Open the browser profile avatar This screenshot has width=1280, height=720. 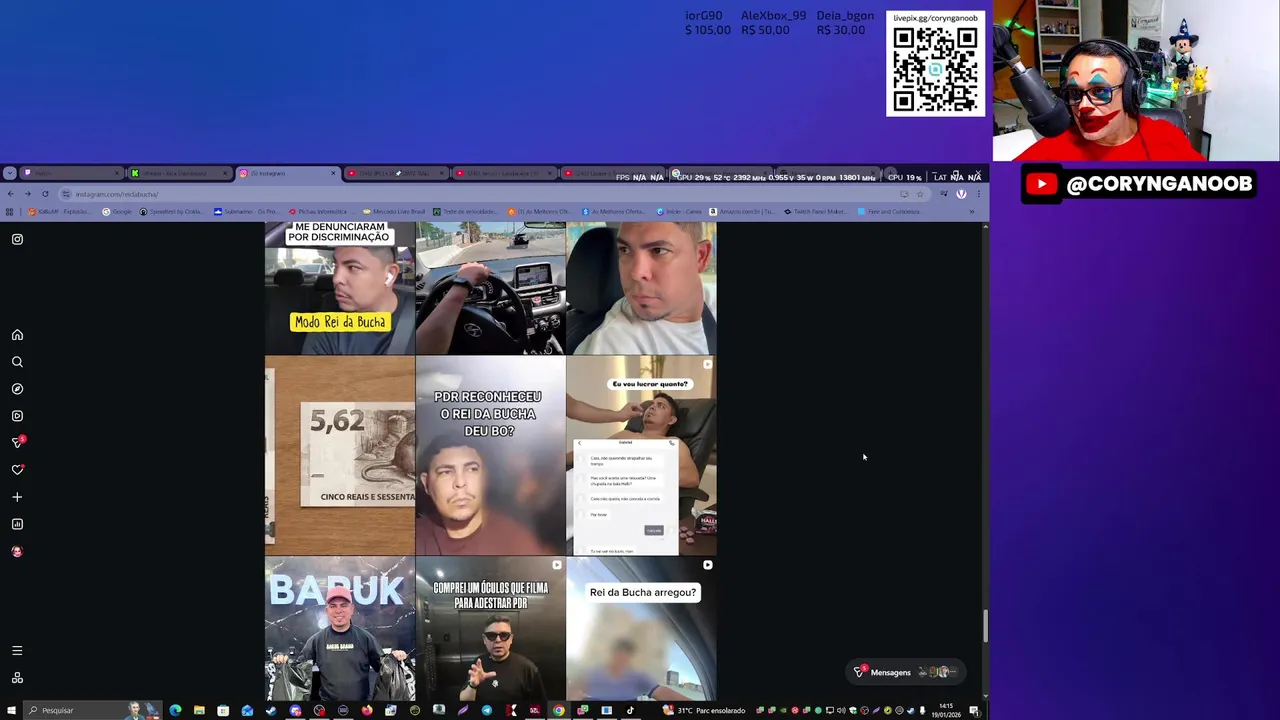click(961, 194)
